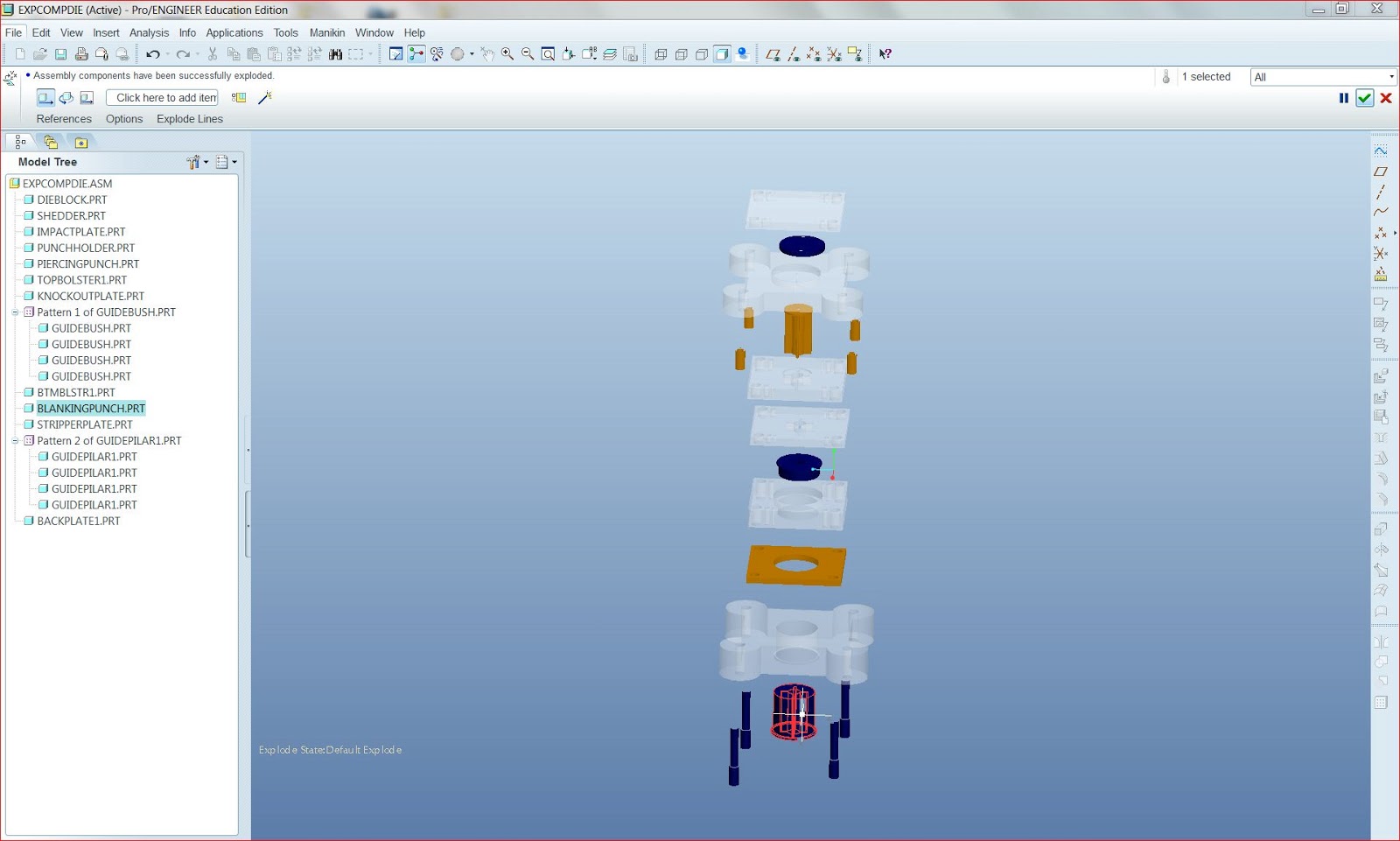This screenshot has width=1400, height=841.
Task: Switch to the Folder Browser tab
Action: coord(51,141)
